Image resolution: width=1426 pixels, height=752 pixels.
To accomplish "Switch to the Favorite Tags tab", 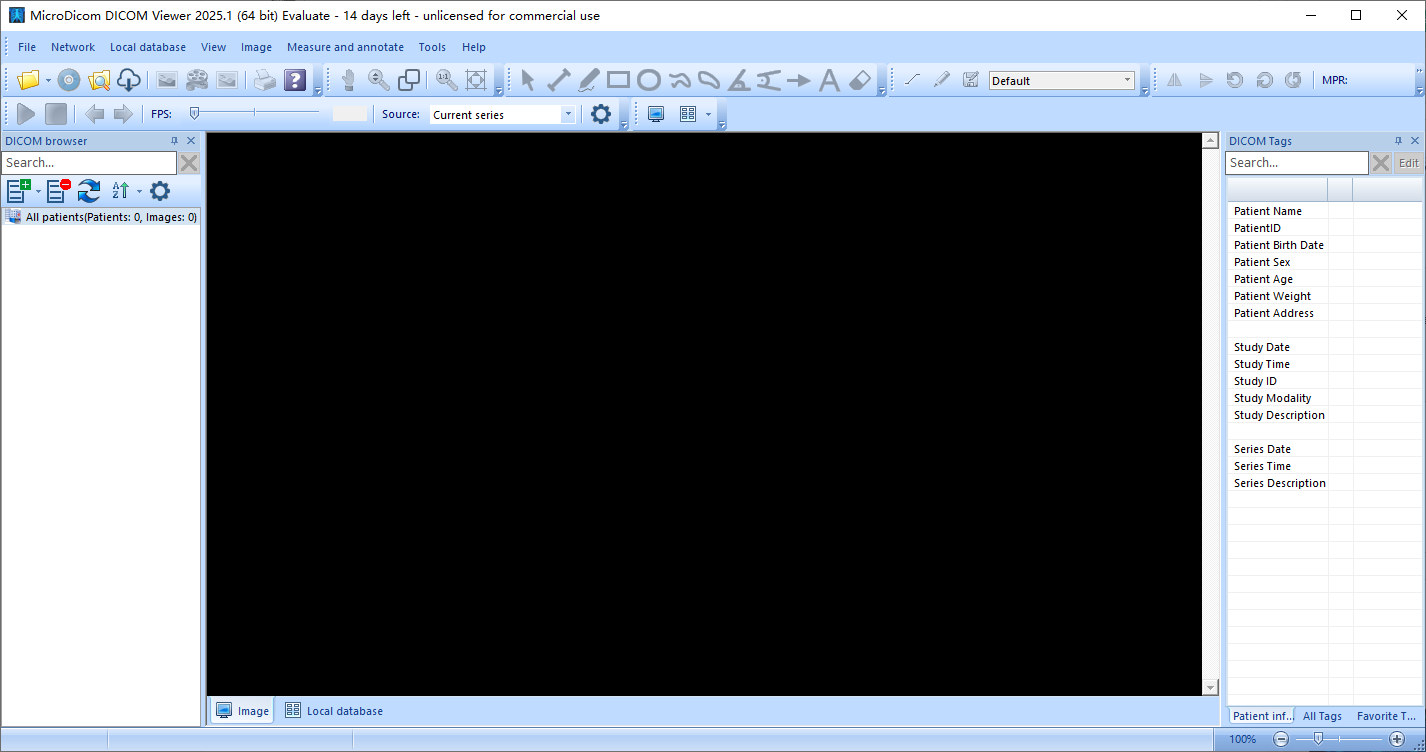I will click(1386, 716).
